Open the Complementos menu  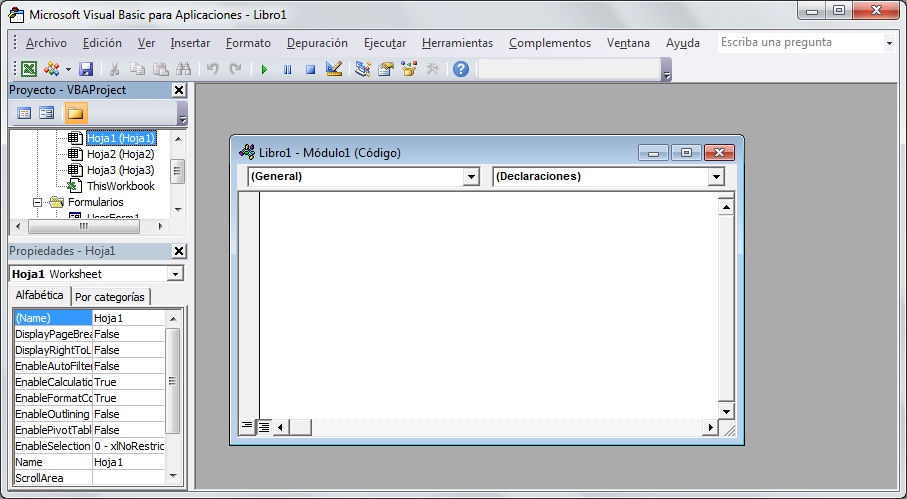click(550, 43)
